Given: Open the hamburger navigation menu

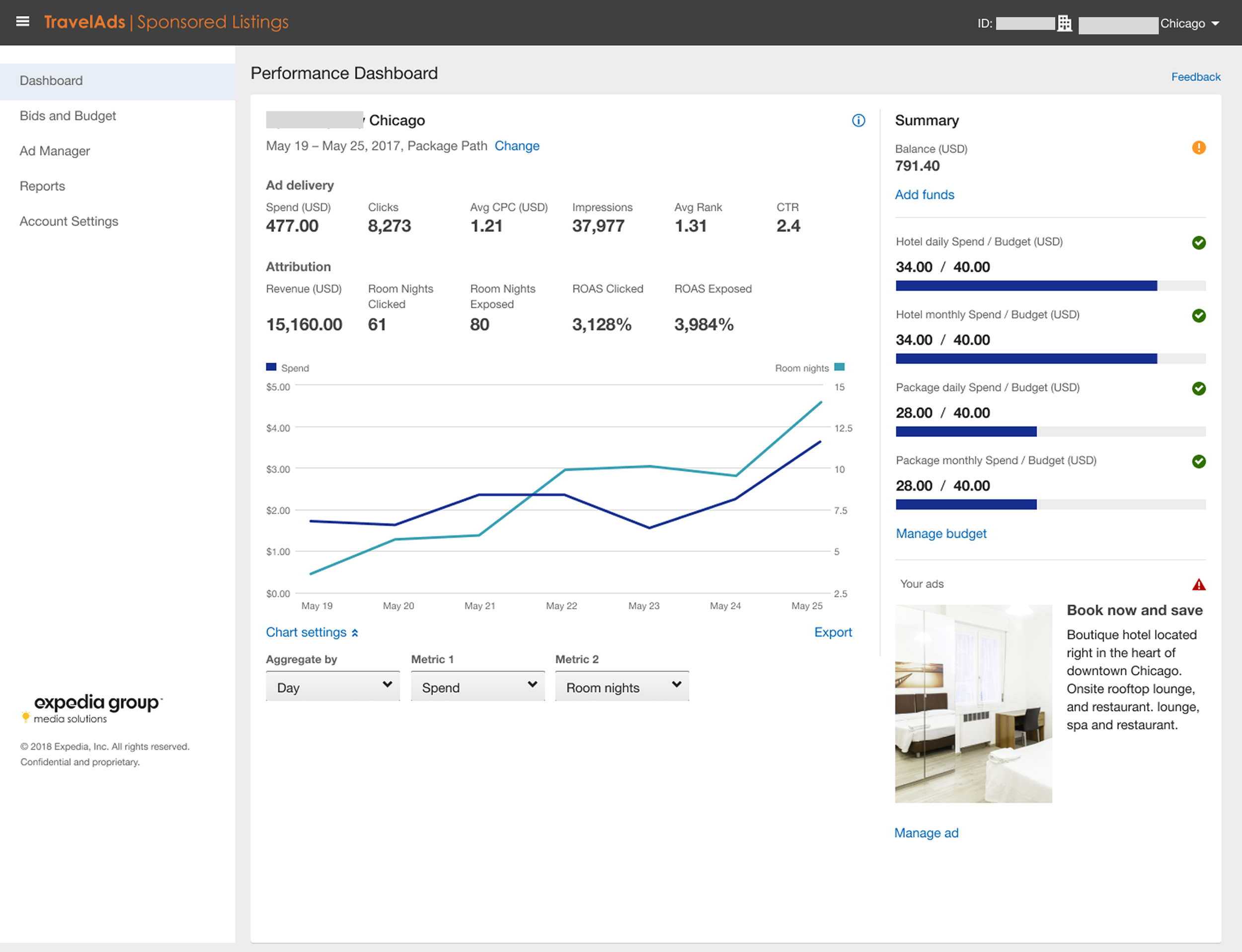Looking at the screenshot, I should coord(23,21).
